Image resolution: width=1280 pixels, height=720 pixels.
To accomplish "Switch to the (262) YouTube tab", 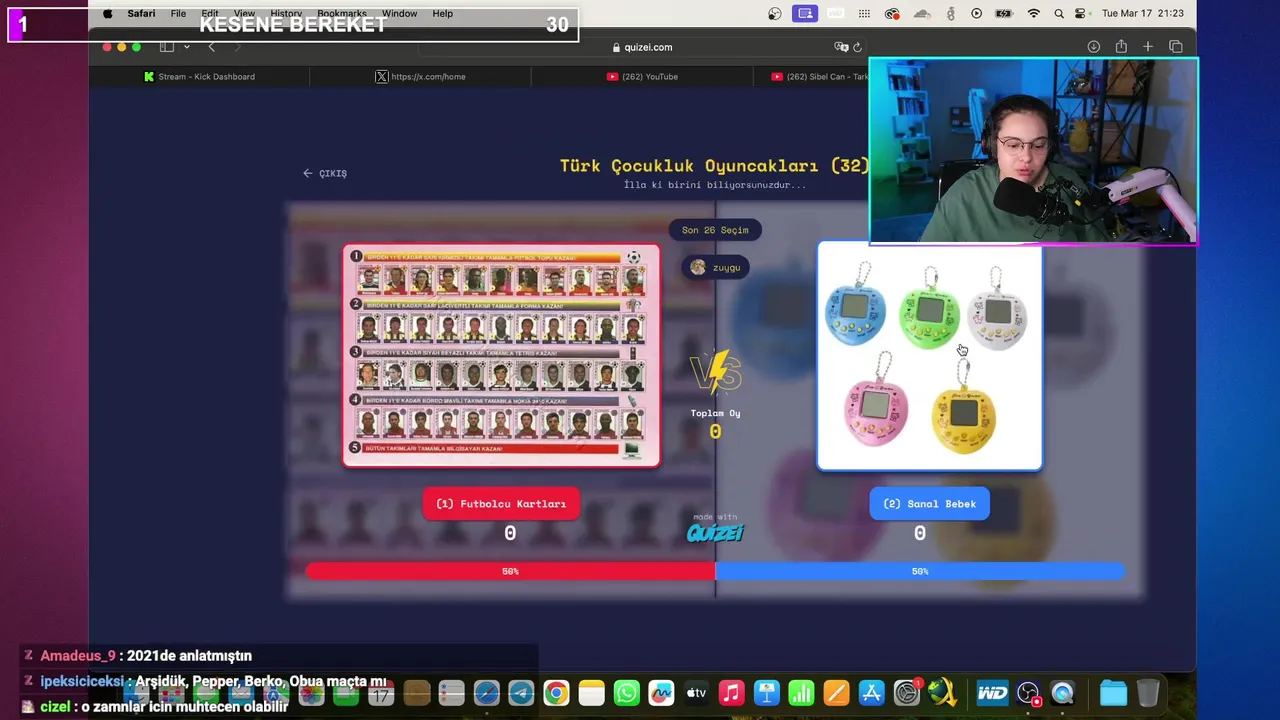I will pos(641,76).
